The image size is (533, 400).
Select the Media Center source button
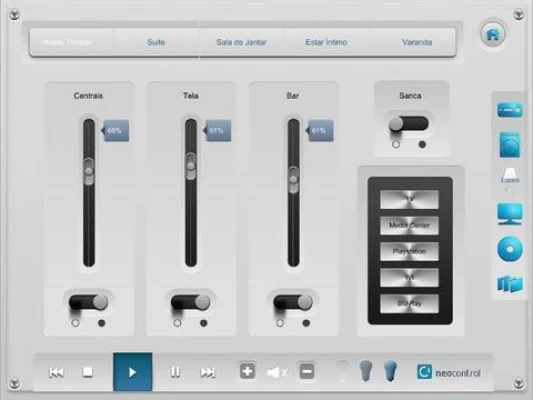(x=409, y=225)
